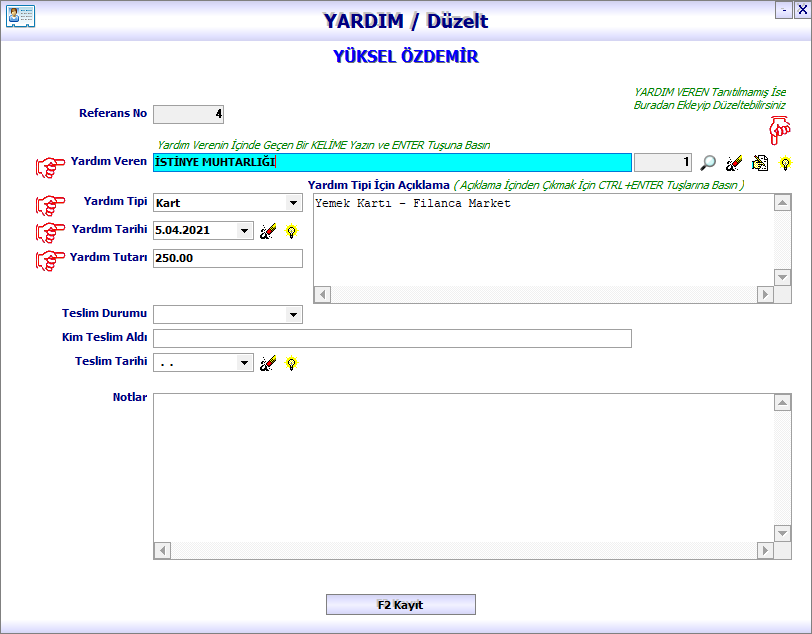Open the Yardım Tipi dropdown showing Kart
The image size is (812, 634).
coord(293,203)
